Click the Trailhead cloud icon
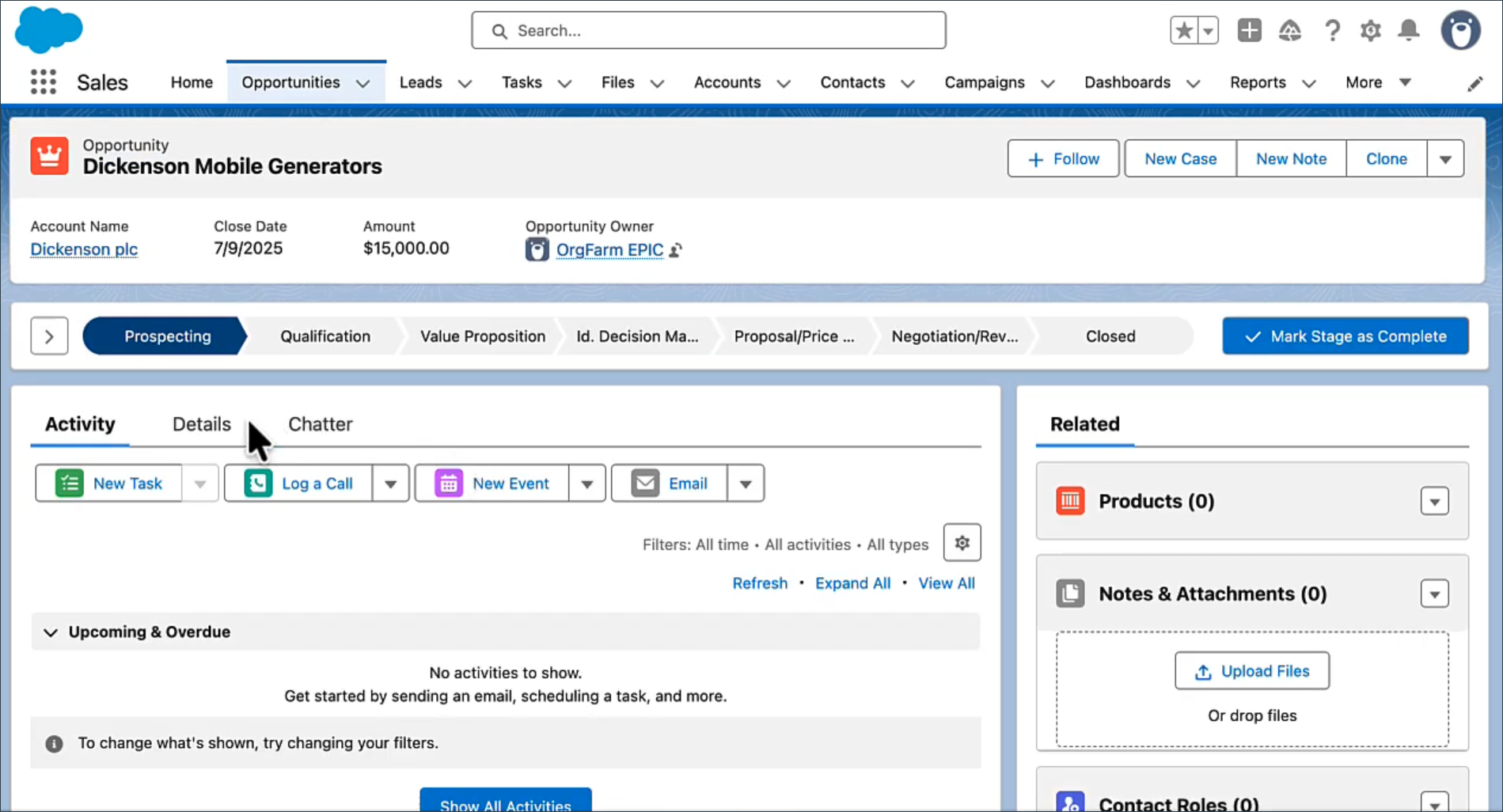The width and height of the screenshot is (1503, 812). (1290, 30)
